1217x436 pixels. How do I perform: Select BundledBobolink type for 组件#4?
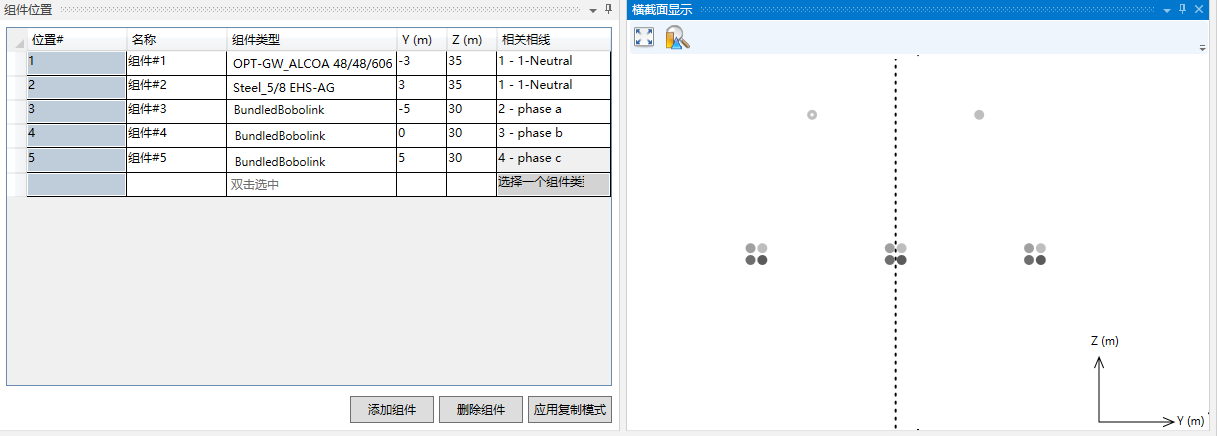click(x=312, y=135)
